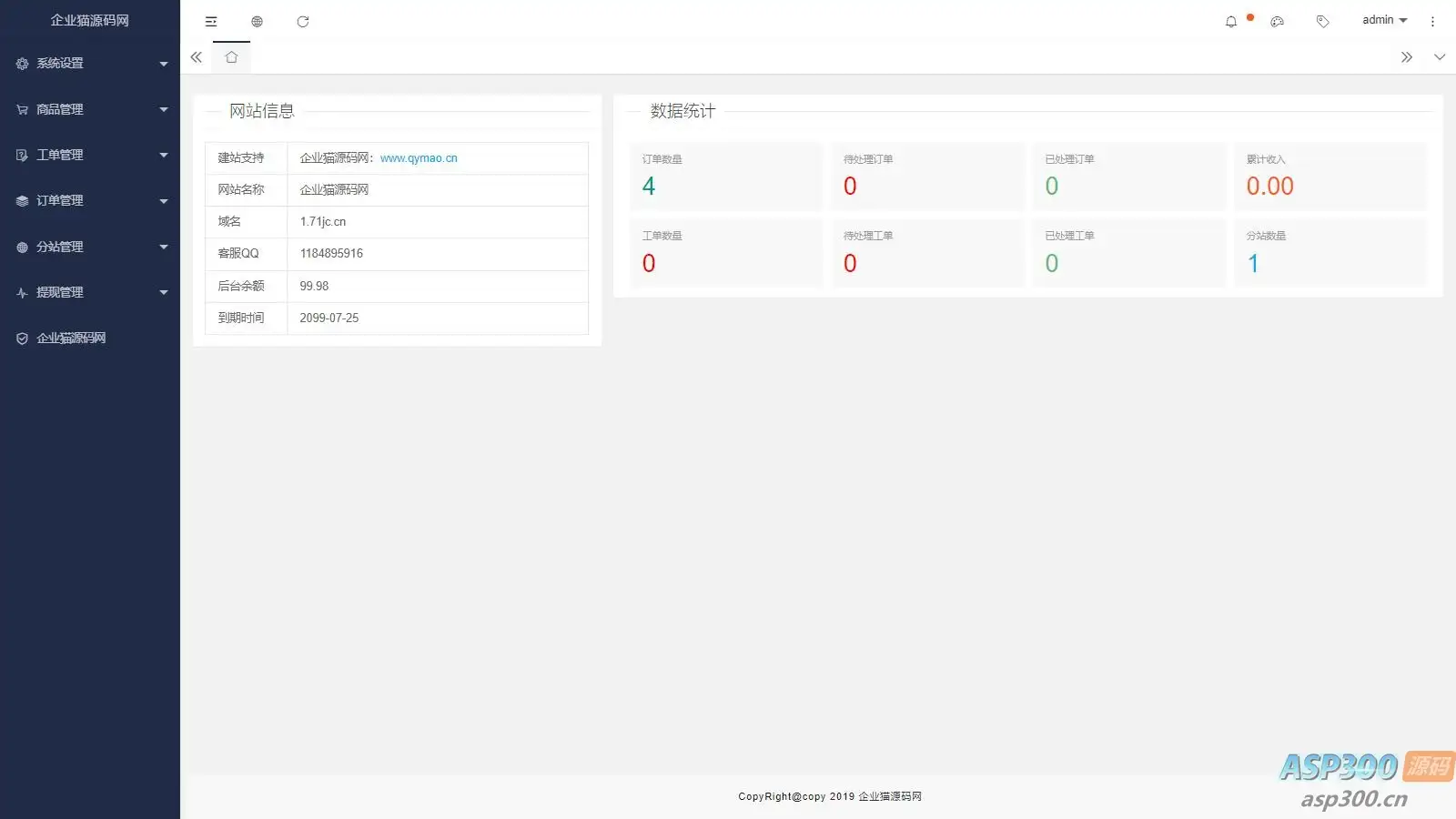Open the www.qymao.cn link
The image size is (1456, 819).
coord(419,158)
